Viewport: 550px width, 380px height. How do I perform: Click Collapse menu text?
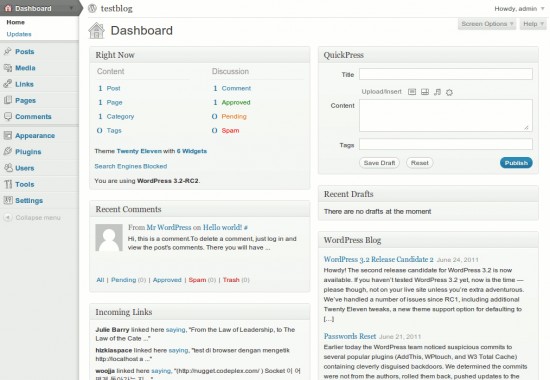pos(38,218)
